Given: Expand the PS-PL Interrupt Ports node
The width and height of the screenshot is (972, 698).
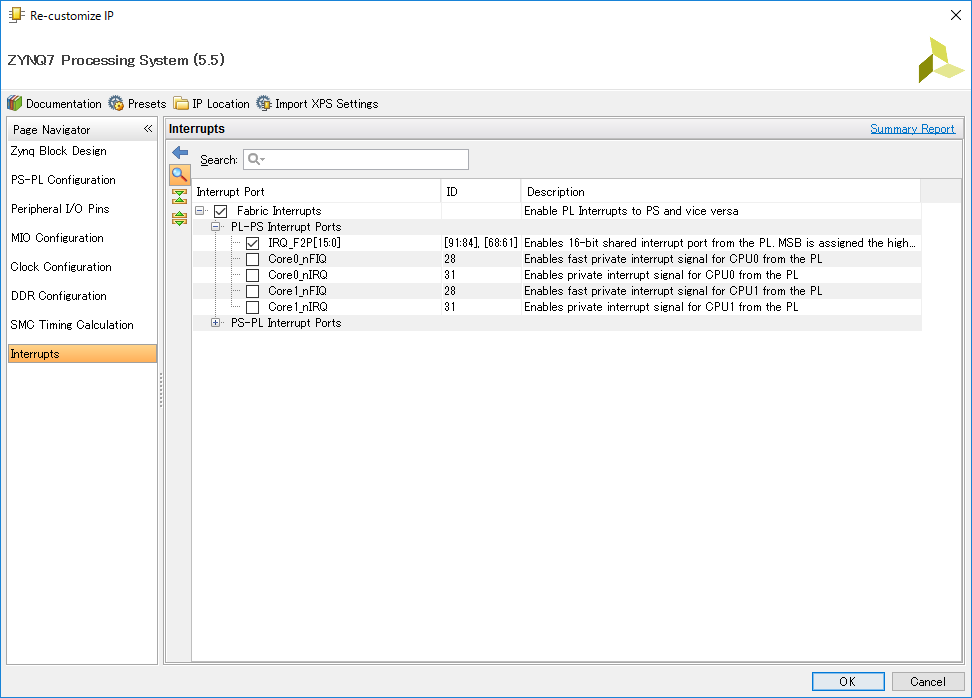Looking at the screenshot, I should click(x=216, y=323).
